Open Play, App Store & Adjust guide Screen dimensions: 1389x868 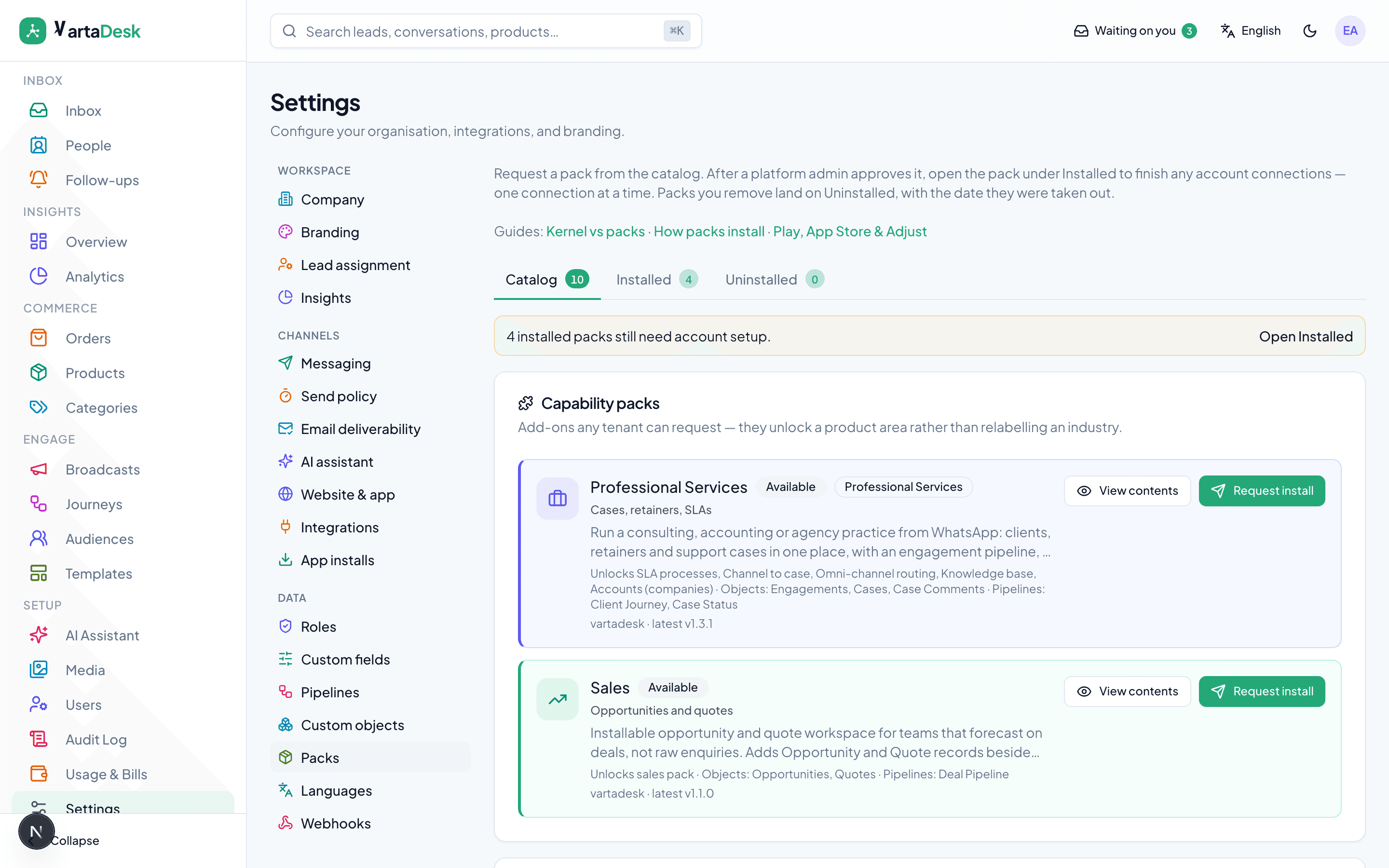(x=849, y=231)
